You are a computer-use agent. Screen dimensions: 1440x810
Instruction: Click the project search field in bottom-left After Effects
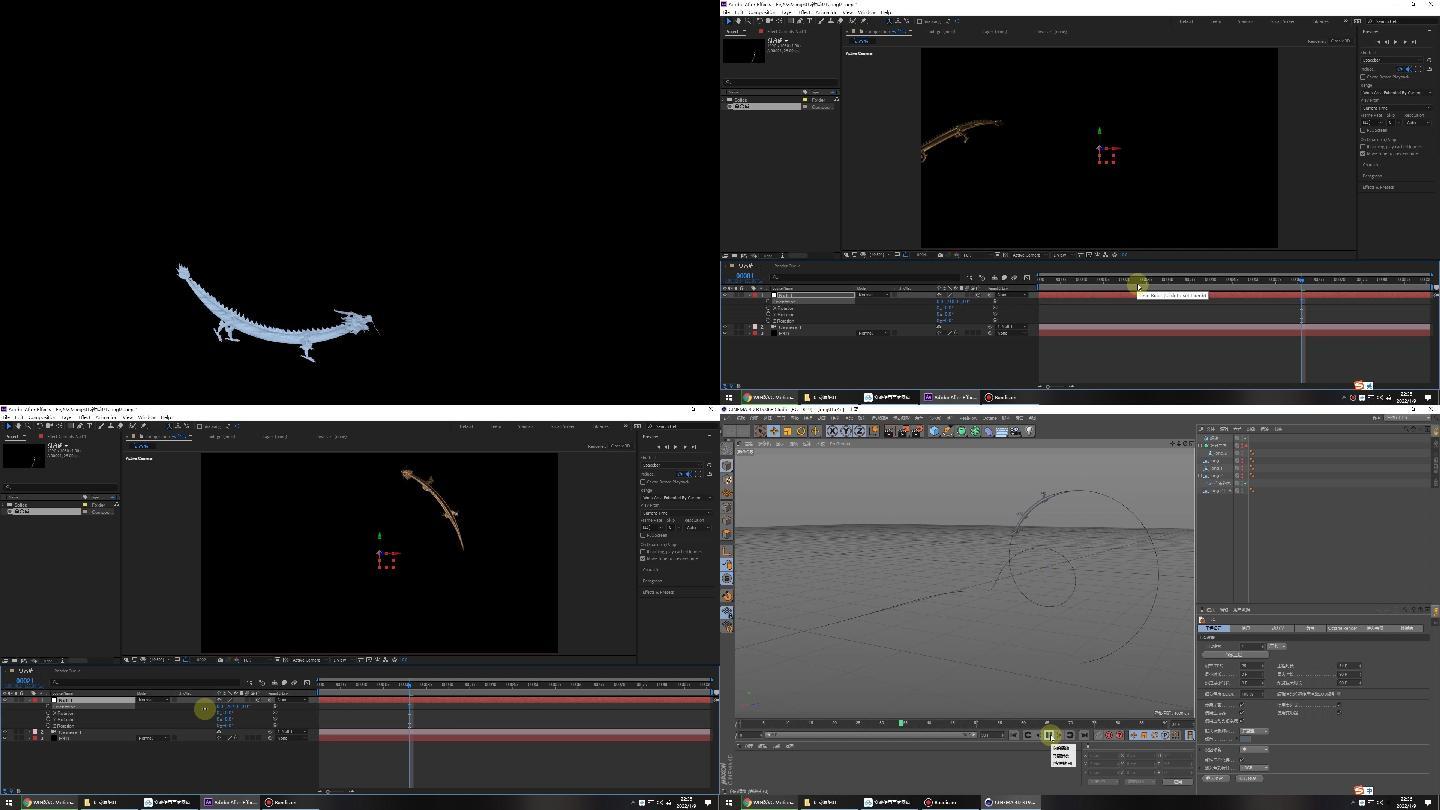click(62, 487)
